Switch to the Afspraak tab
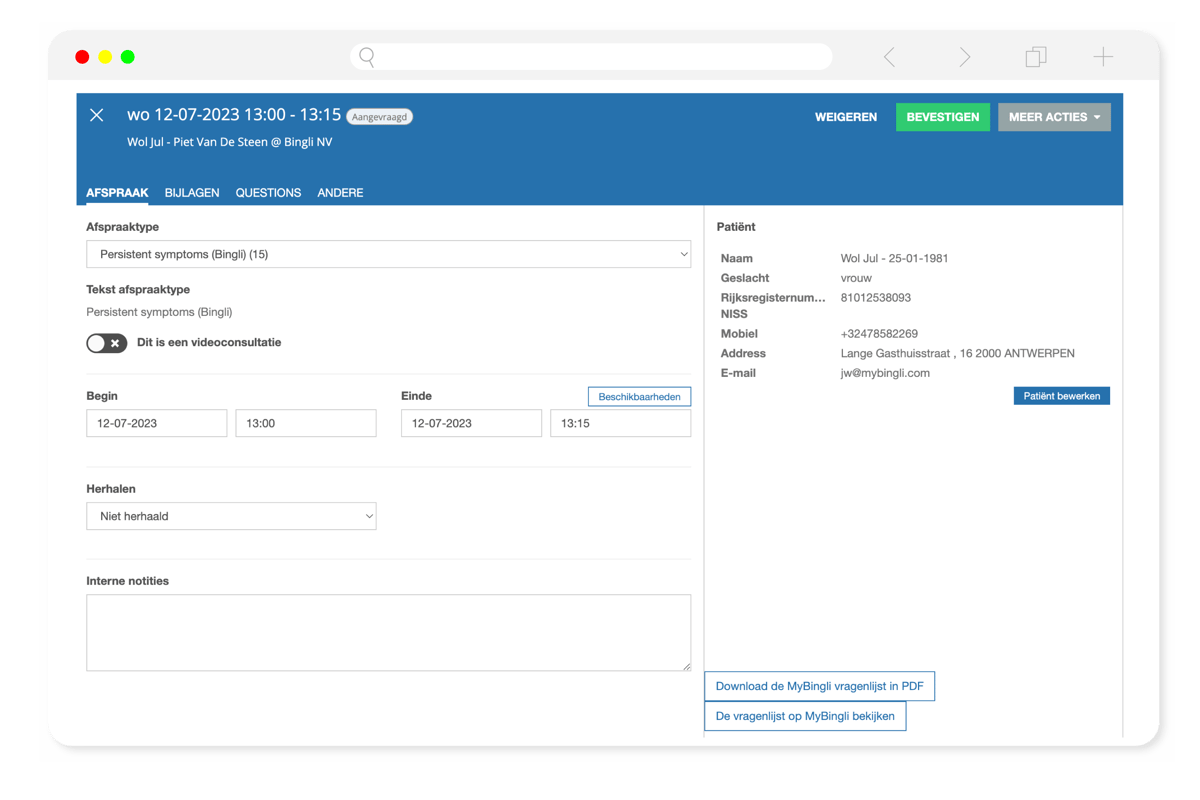The height and width of the screenshot is (800, 1200). [x=117, y=193]
